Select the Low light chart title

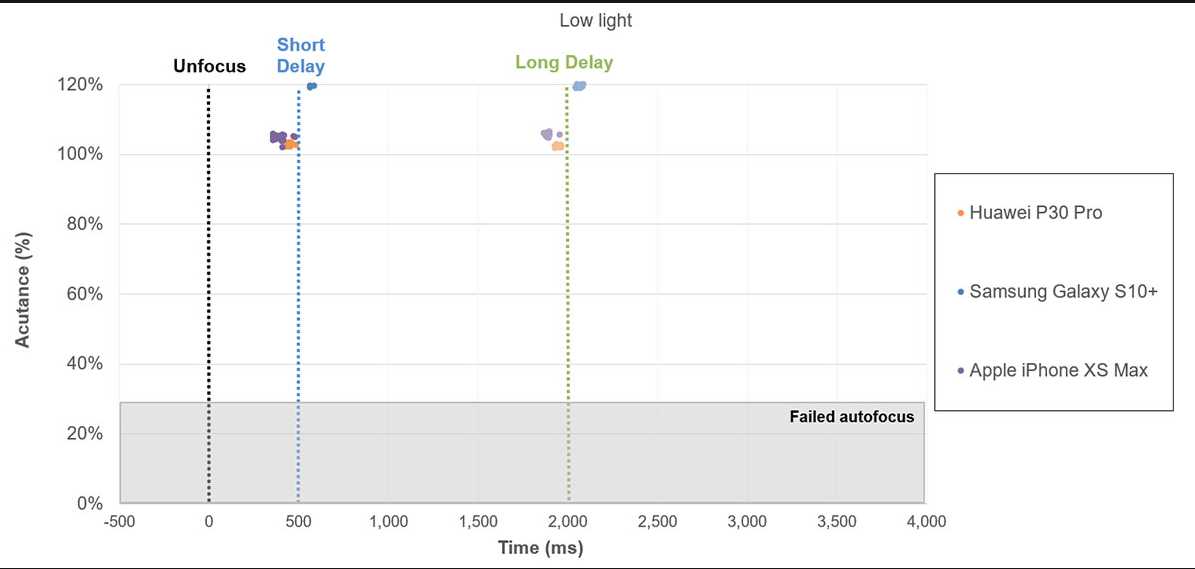coord(596,21)
